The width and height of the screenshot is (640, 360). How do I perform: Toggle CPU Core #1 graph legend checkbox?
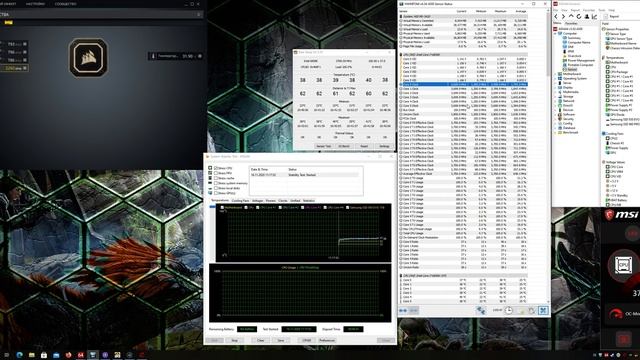tap(258, 207)
